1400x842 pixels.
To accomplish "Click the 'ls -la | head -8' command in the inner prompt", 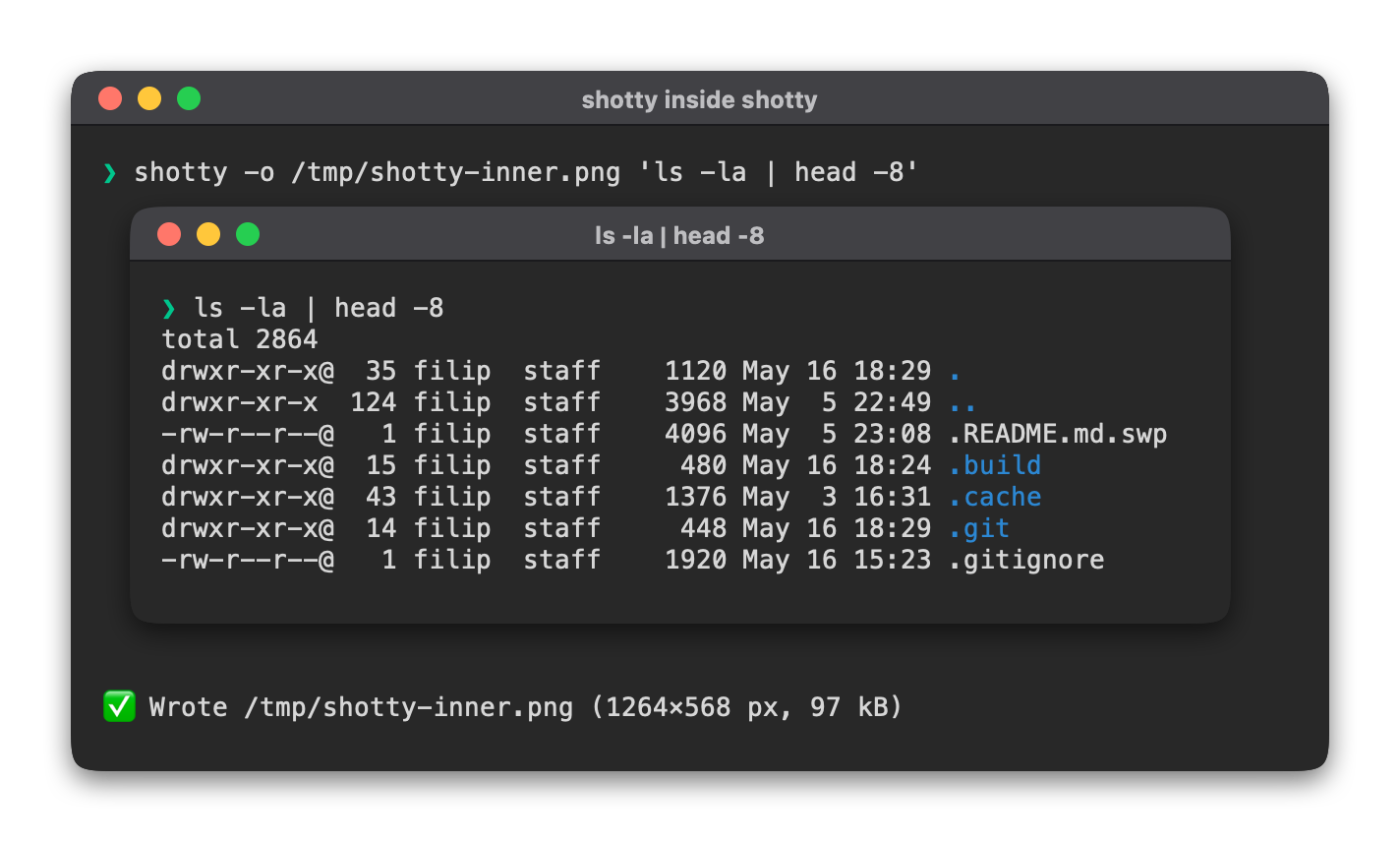I will pos(319,308).
